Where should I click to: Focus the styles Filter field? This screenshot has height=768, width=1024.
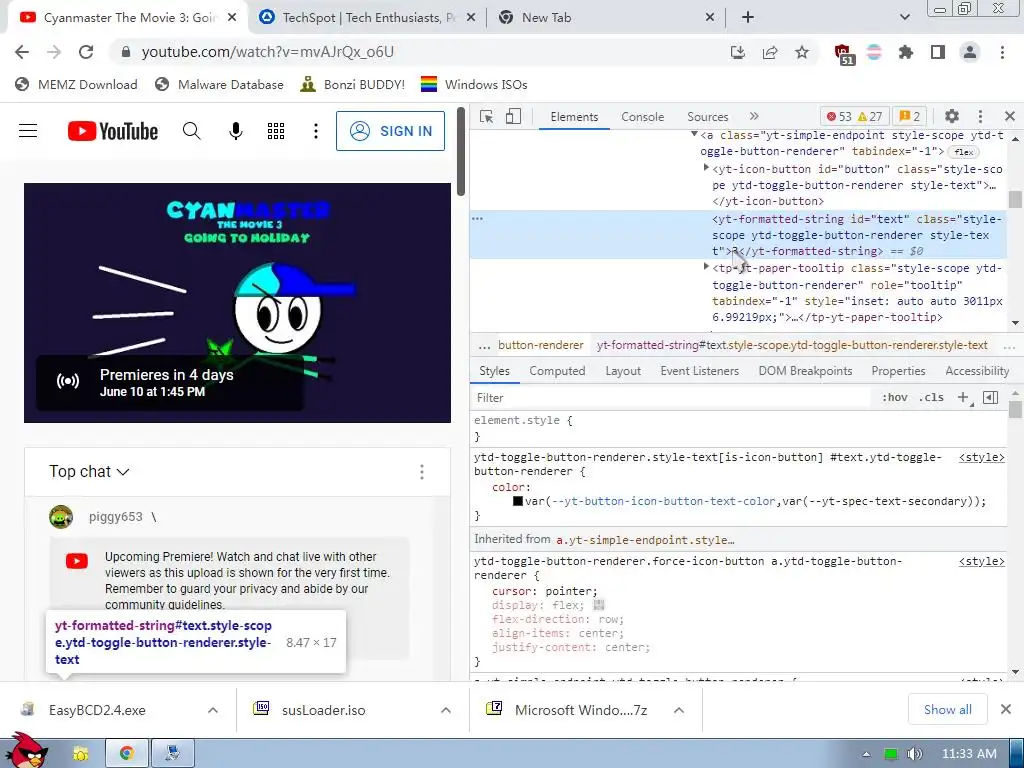[671, 398]
